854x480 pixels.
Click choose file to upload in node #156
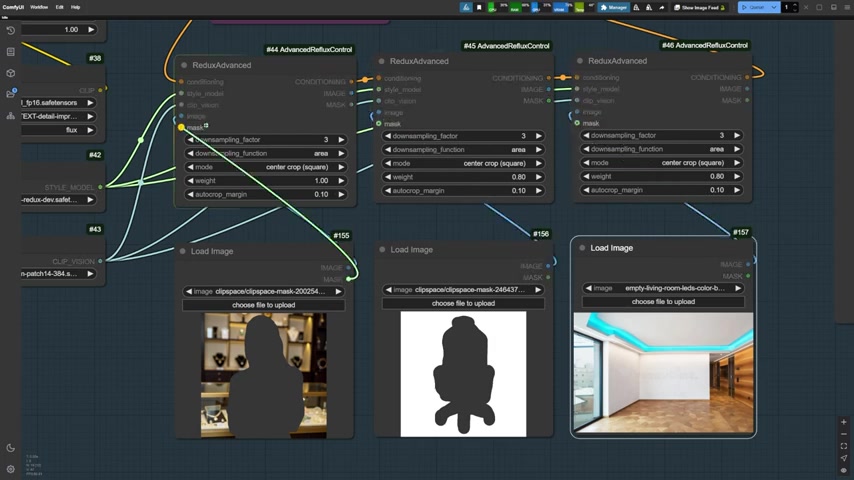[x=463, y=303]
